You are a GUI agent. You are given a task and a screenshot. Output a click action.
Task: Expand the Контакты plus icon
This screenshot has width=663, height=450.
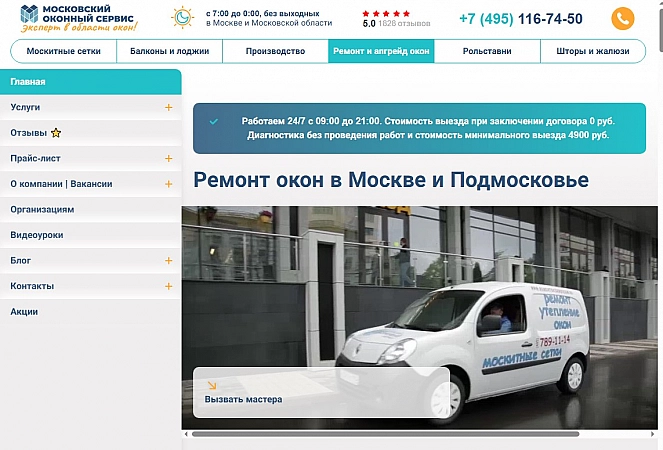click(x=168, y=286)
